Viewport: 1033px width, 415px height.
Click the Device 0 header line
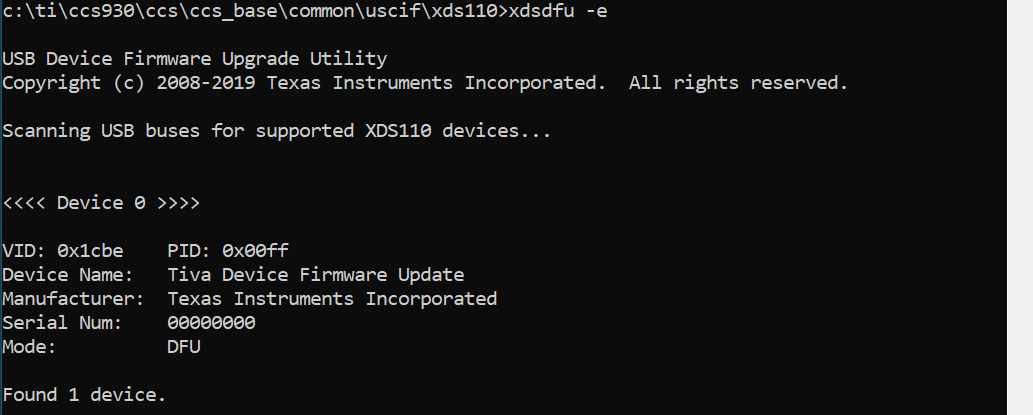(x=101, y=203)
